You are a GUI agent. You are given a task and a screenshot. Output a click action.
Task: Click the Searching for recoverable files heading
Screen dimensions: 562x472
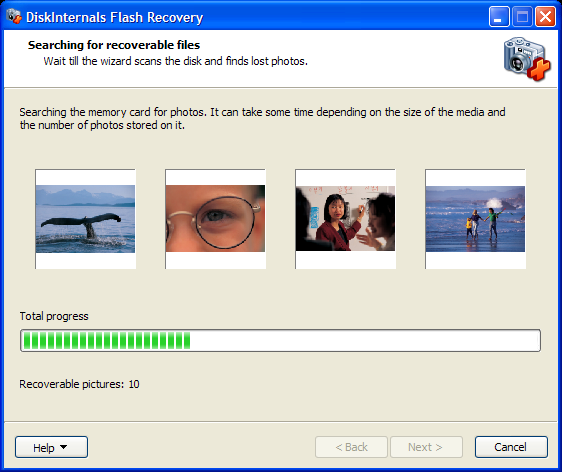tap(114, 45)
